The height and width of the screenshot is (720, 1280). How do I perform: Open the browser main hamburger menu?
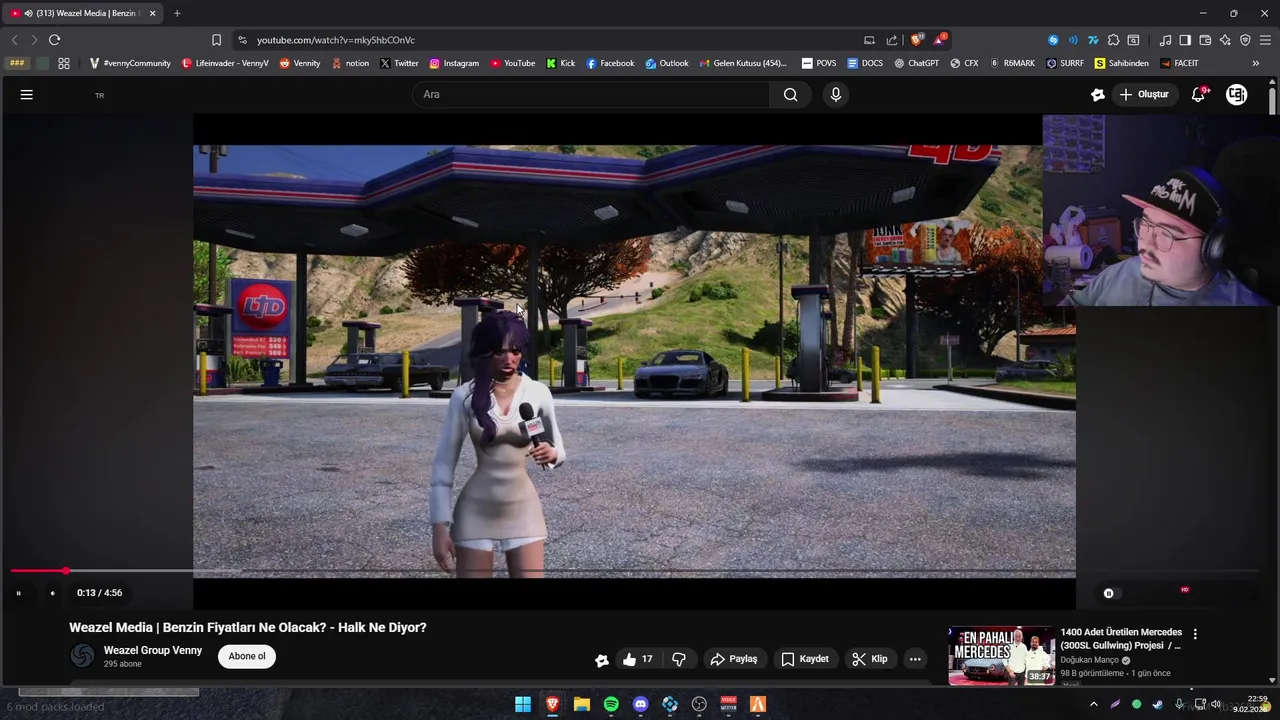(x=1265, y=40)
